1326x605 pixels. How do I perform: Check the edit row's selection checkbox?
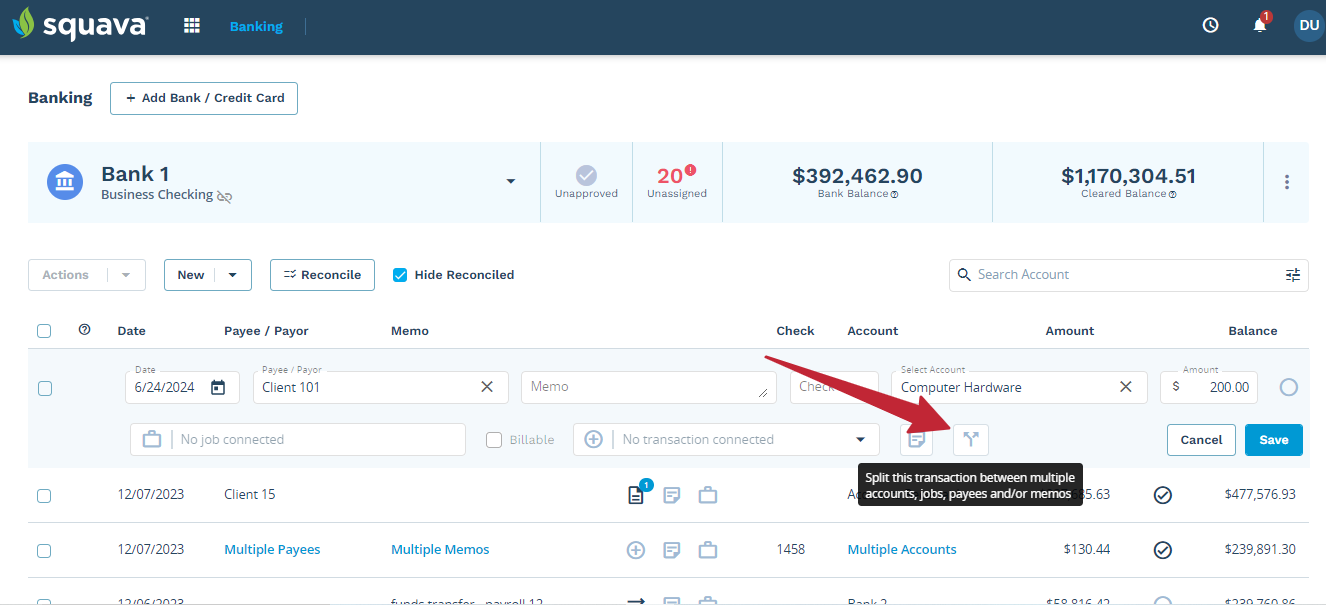45,389
